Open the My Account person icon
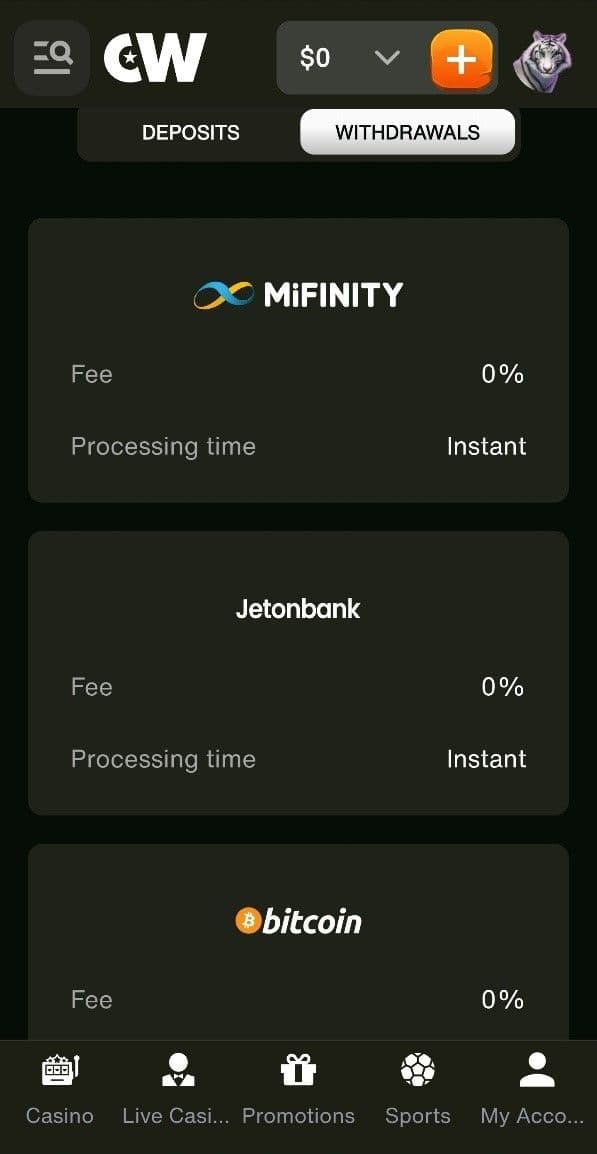This screenshot has height=1154, width=597. (x=536, y=1069)
